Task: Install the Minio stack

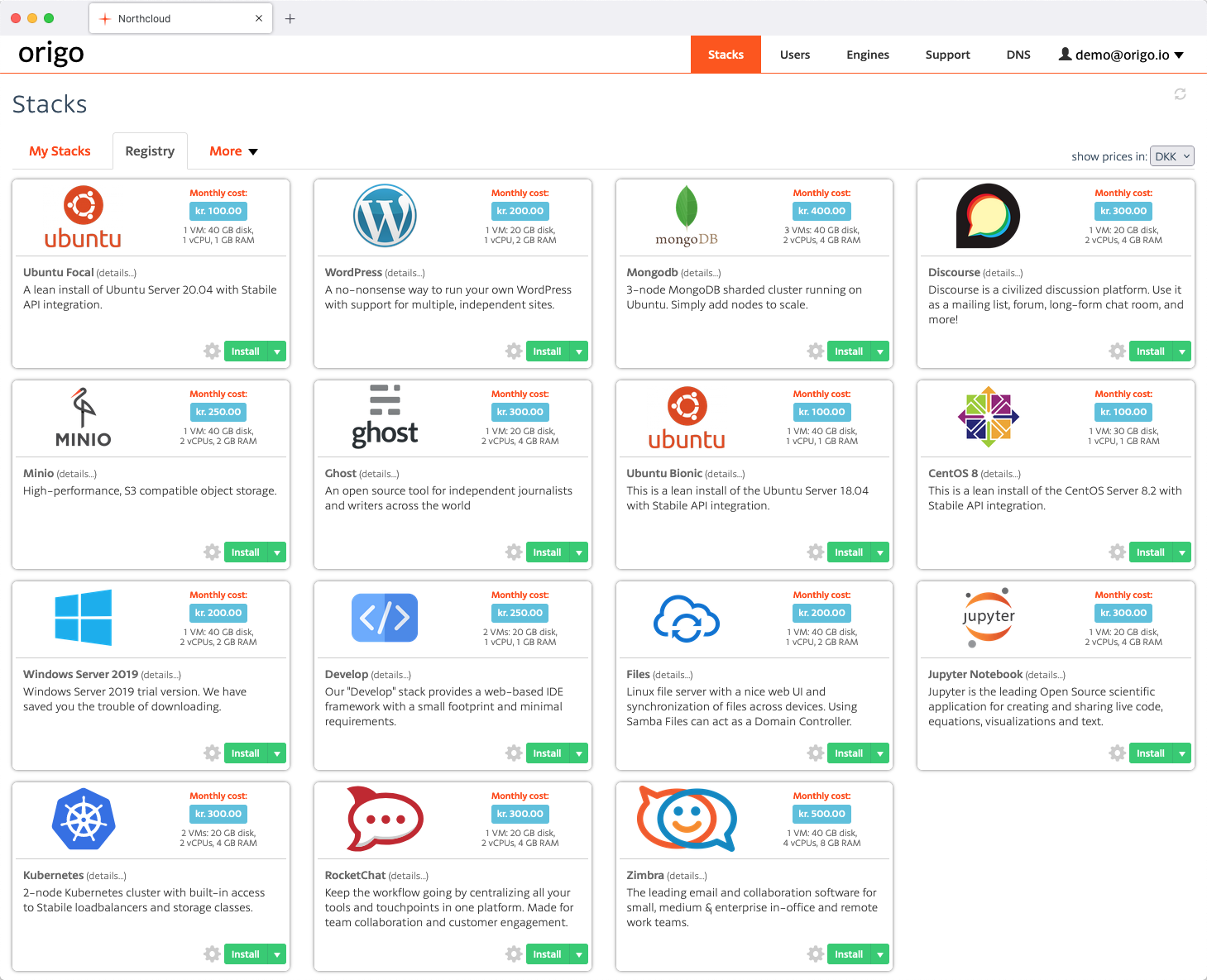Action: coord(246,552)
